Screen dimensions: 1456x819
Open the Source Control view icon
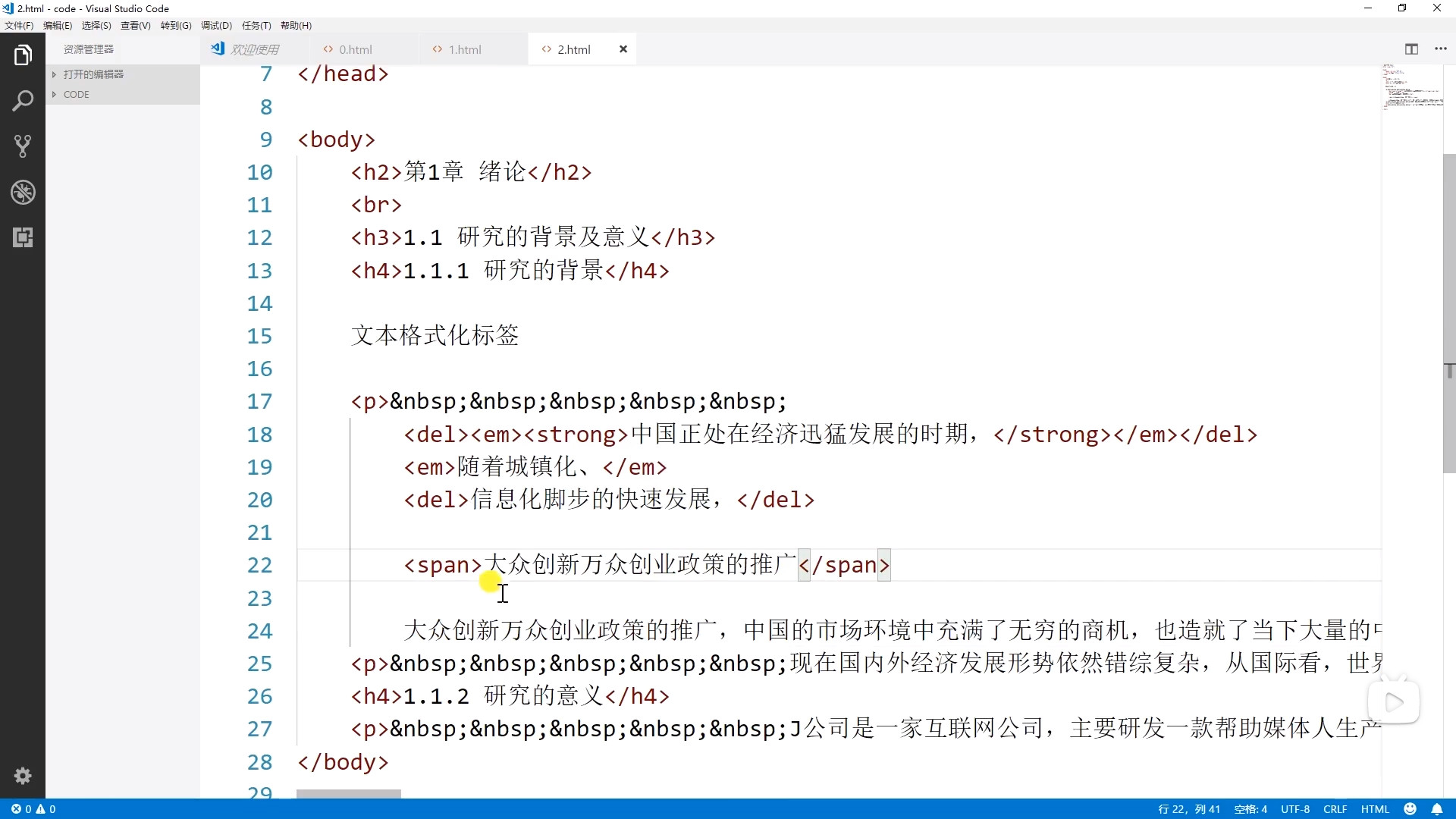point(23,146)
